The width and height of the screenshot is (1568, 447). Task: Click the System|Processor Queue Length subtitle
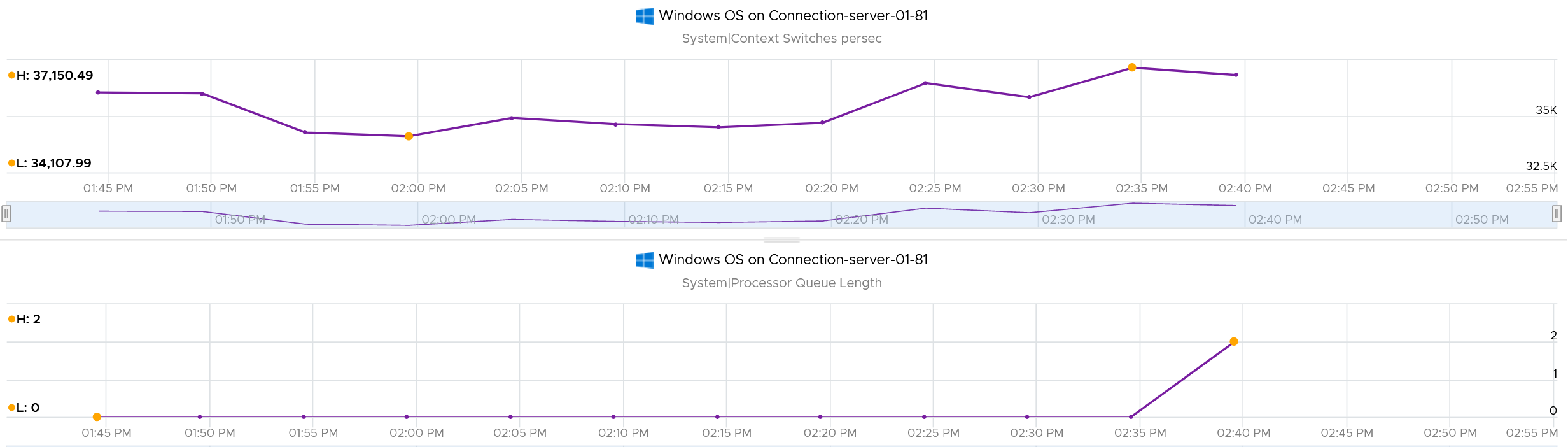781,283
